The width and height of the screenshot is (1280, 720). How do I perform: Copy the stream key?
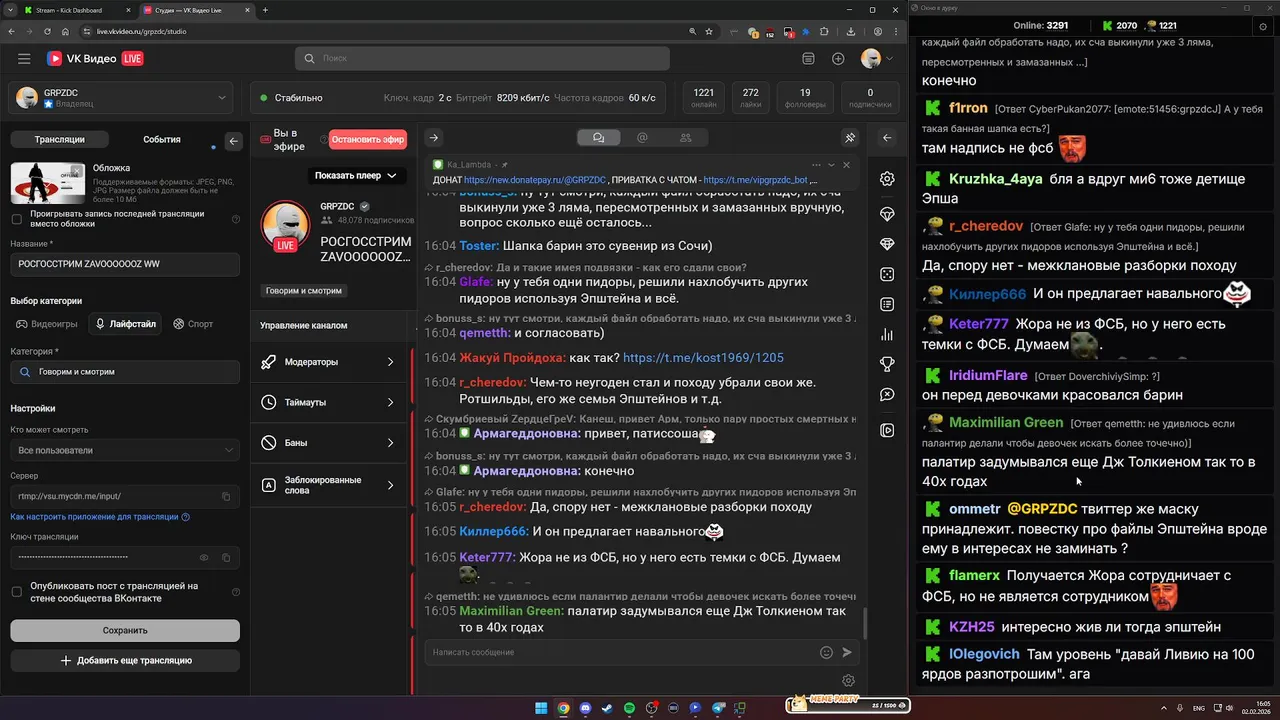[226, 557]
